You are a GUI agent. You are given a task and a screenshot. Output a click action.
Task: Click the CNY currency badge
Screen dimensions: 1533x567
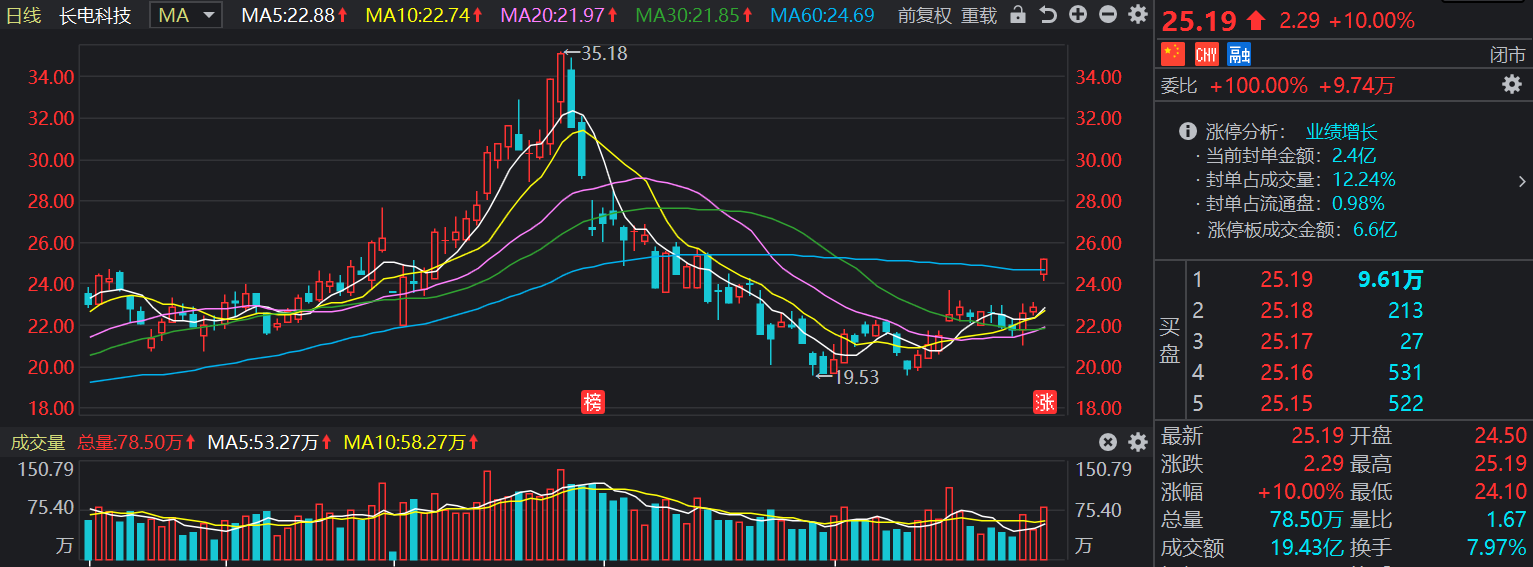(1206, 54)
